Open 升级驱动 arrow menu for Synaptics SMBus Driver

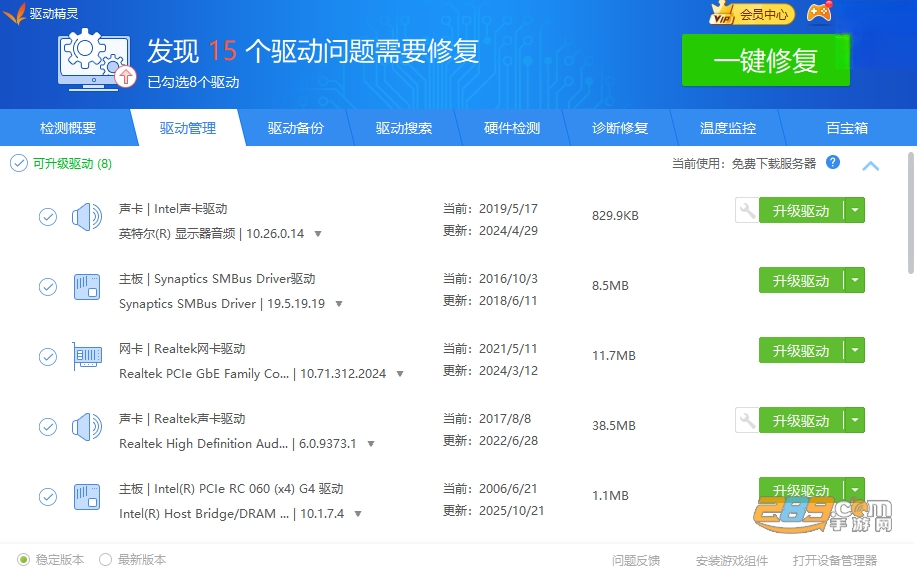pos(855,280)
